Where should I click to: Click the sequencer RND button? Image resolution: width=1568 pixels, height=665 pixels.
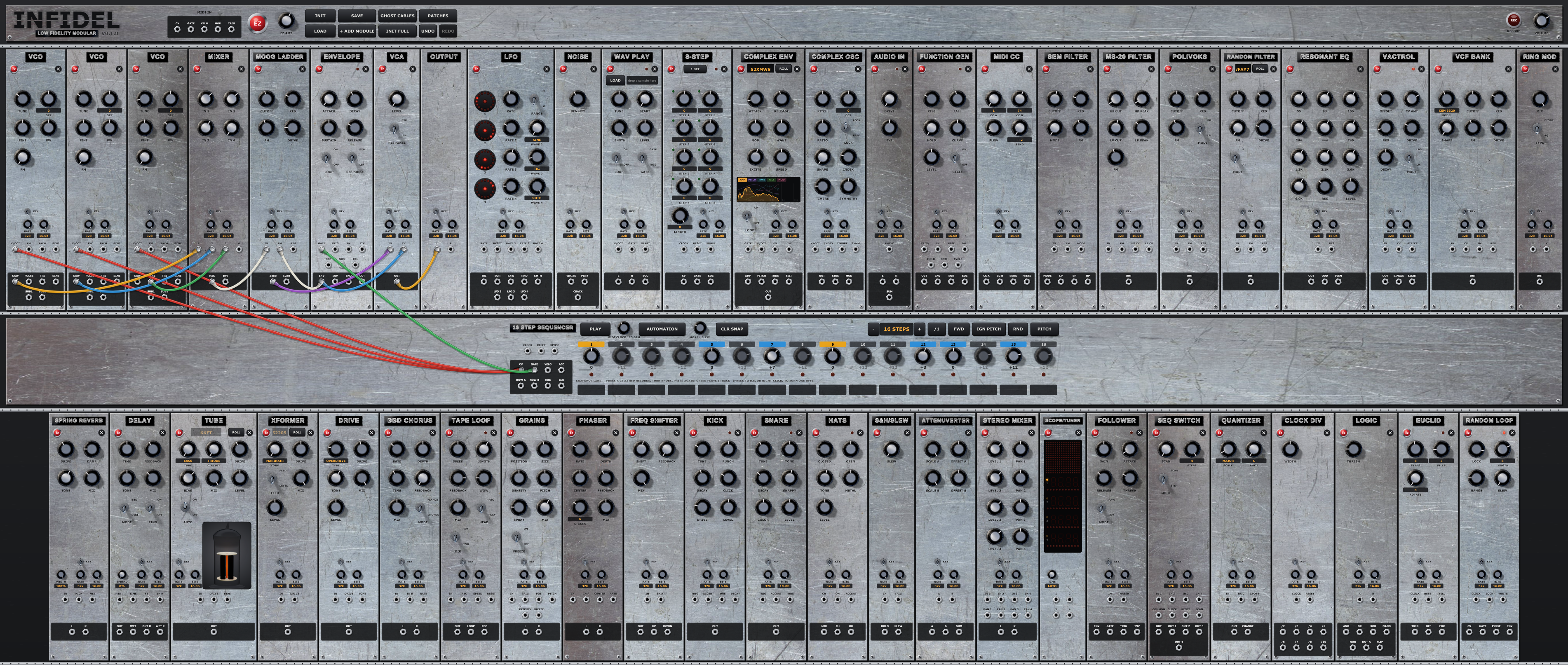[x=1018, y=329]
